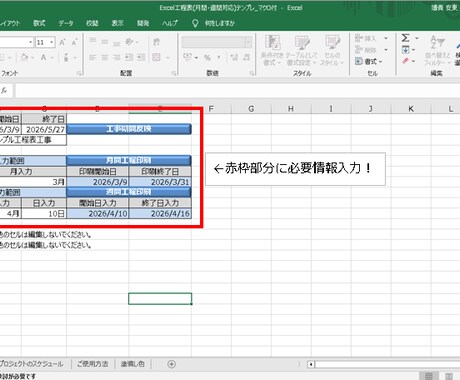Align cell text to the left

pyautogui.click(x=93, y=58)
